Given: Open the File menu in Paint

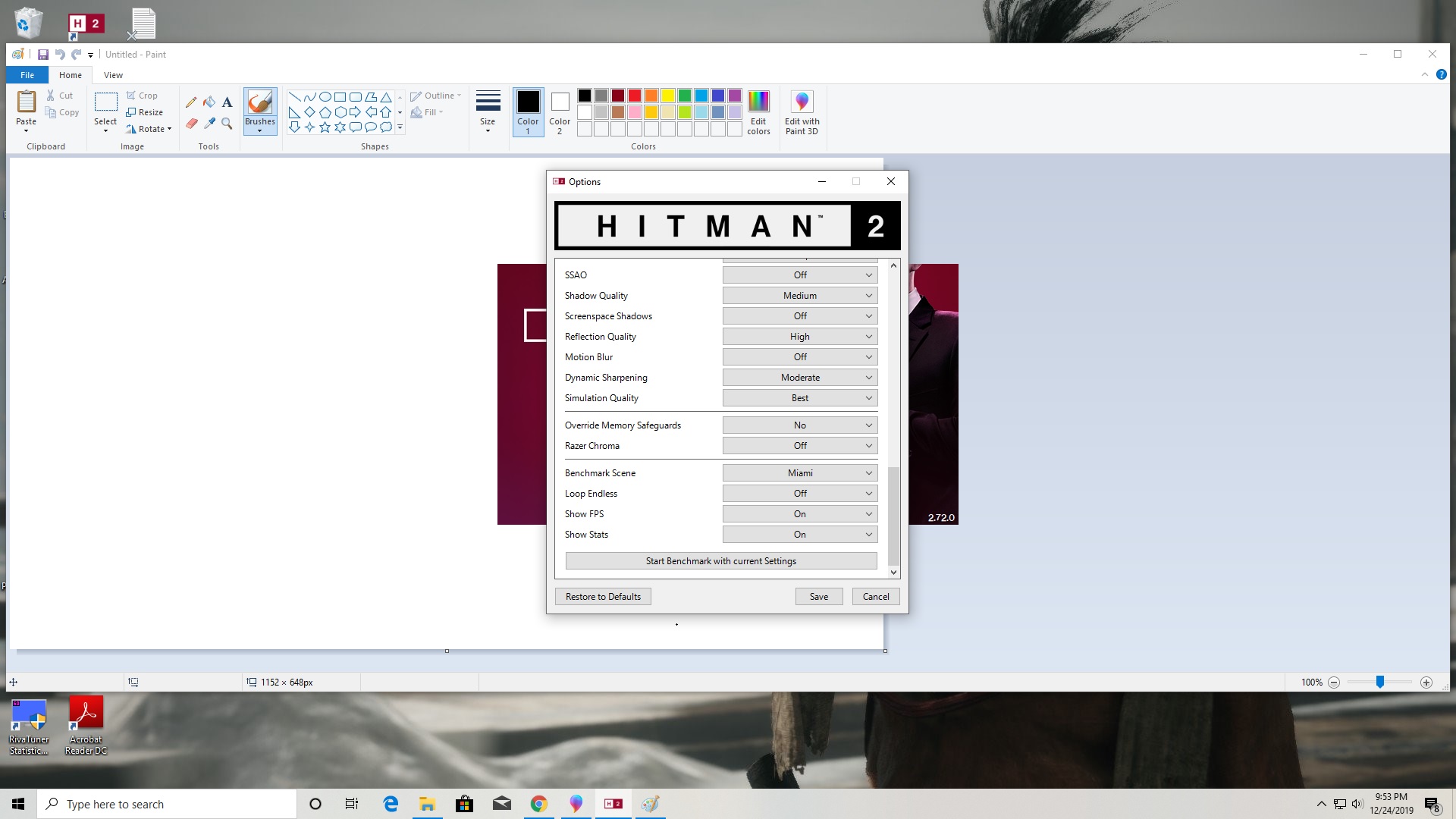Looking at the screenshot, I should pos(27,75).
